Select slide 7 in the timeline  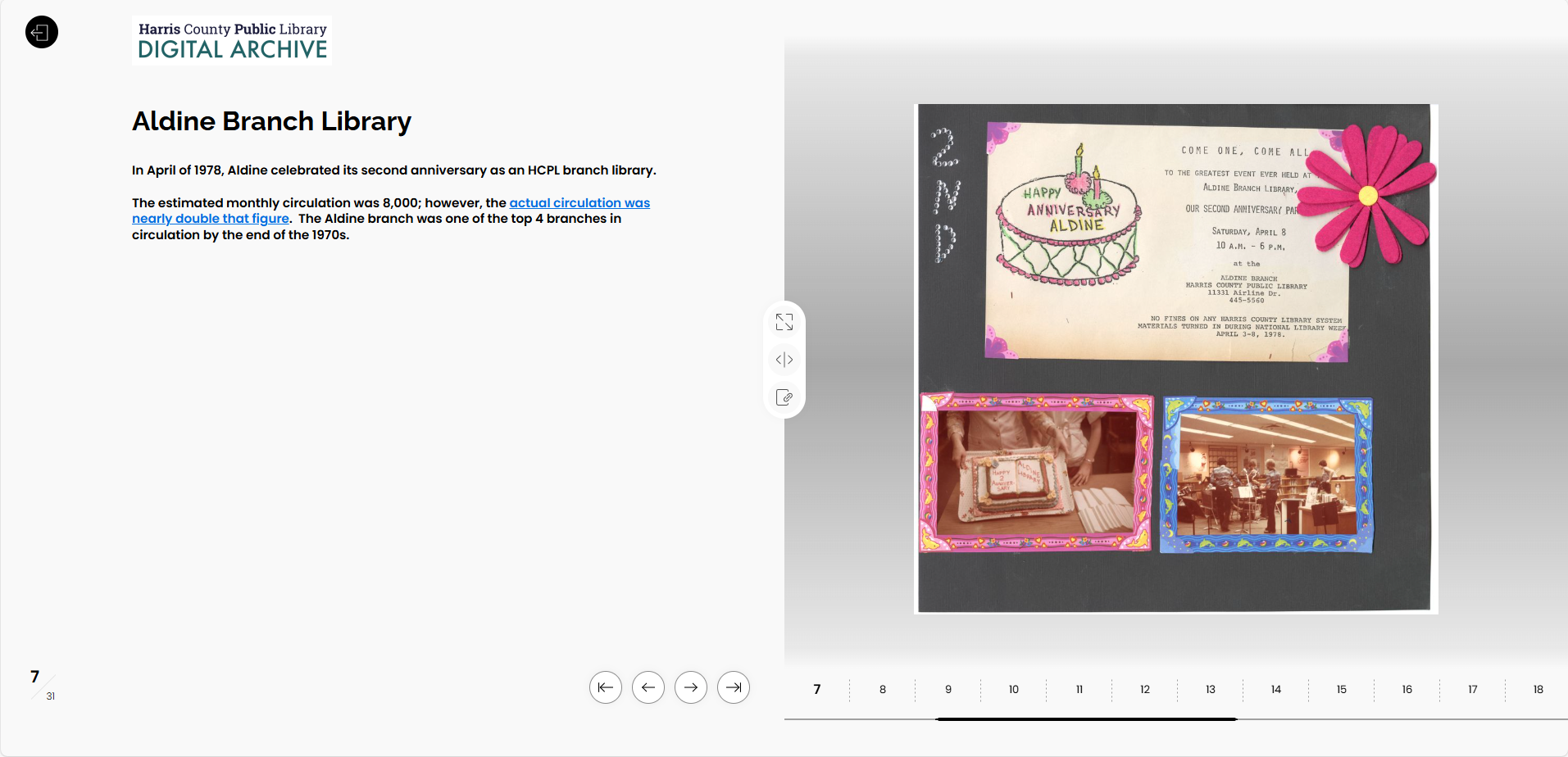coord(817,690)
